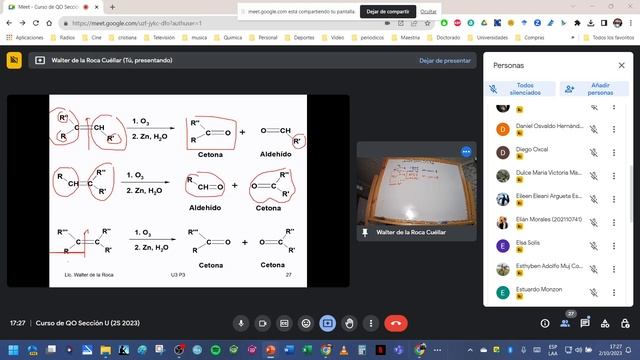Screen dimensions: 640x360
Task: Open options for Elián Morales
Action: coord(613,222)
